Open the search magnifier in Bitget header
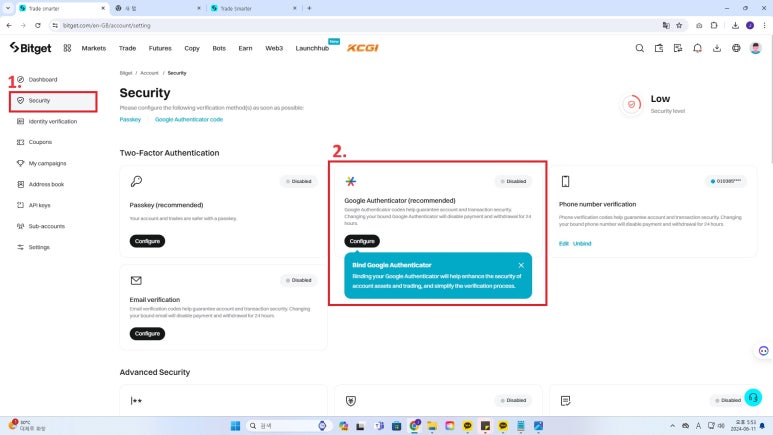 click(639, 48)
